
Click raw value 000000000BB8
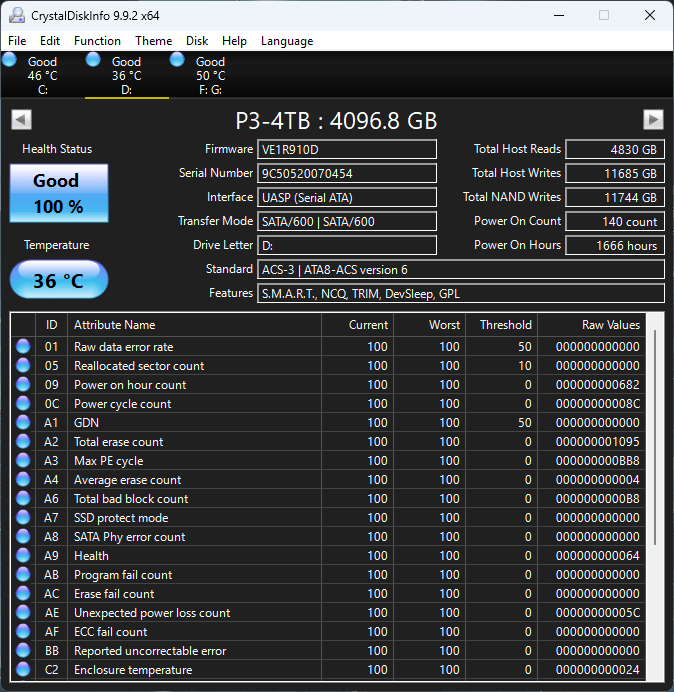tap(598, 461)
